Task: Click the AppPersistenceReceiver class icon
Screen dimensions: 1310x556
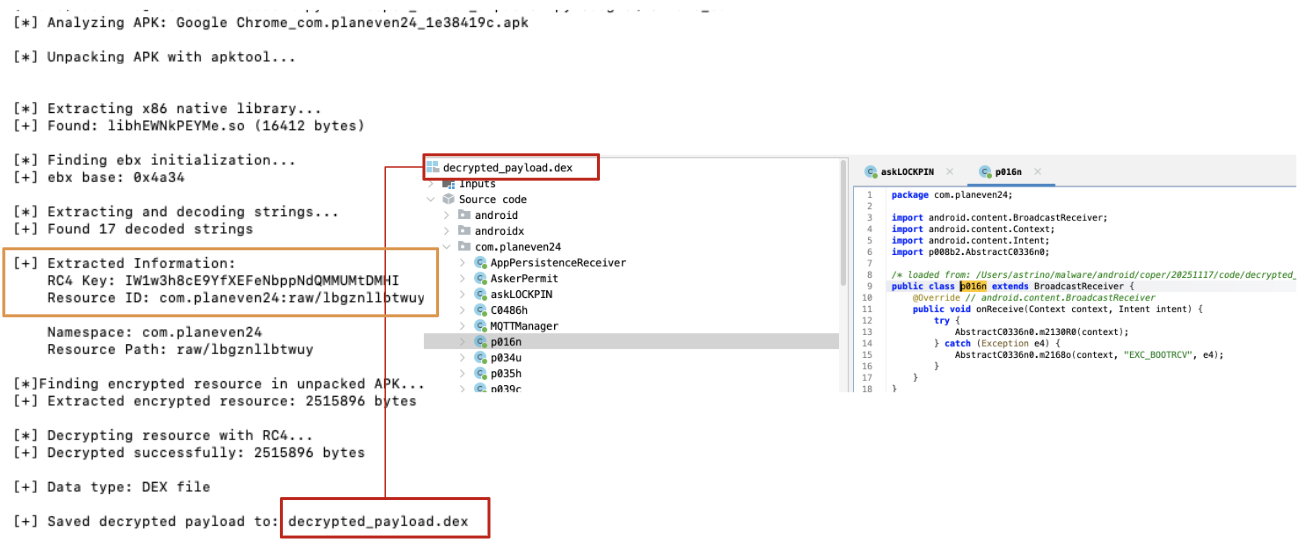Action: click(480, 263)
